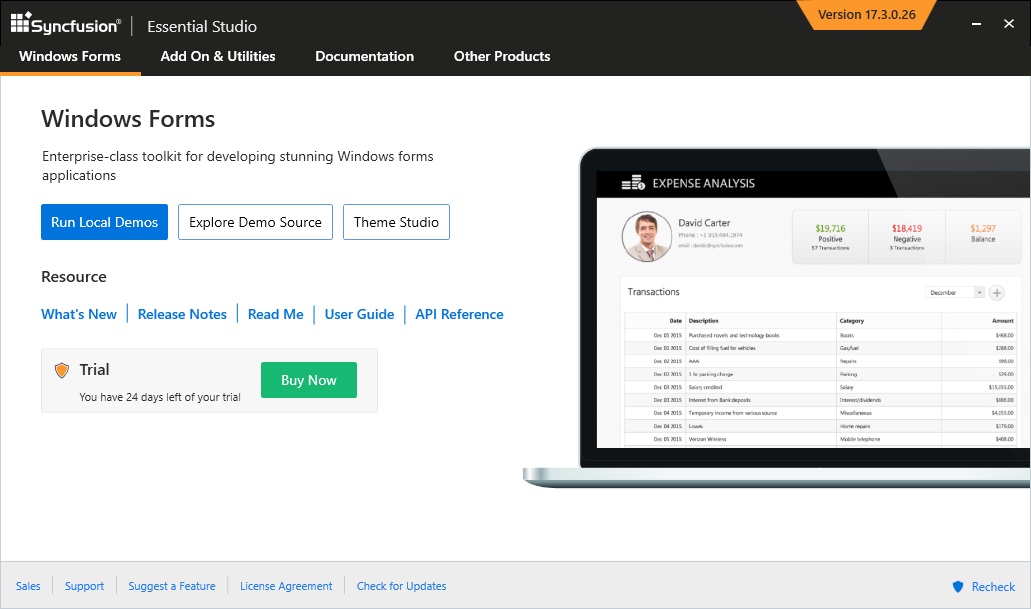The image size is (1031, 609).
Task: Open the Release Notes link
Action: pyautogui.click(x=182, y=314)
